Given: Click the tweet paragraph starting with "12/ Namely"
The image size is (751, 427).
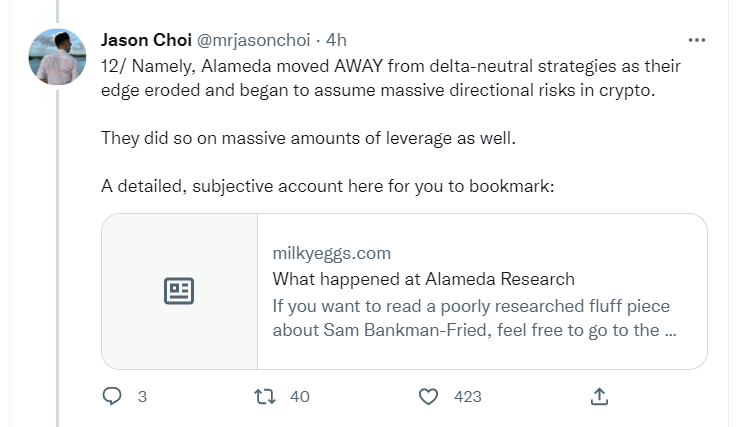Looking at the screenshot, I should pos(390,77).
